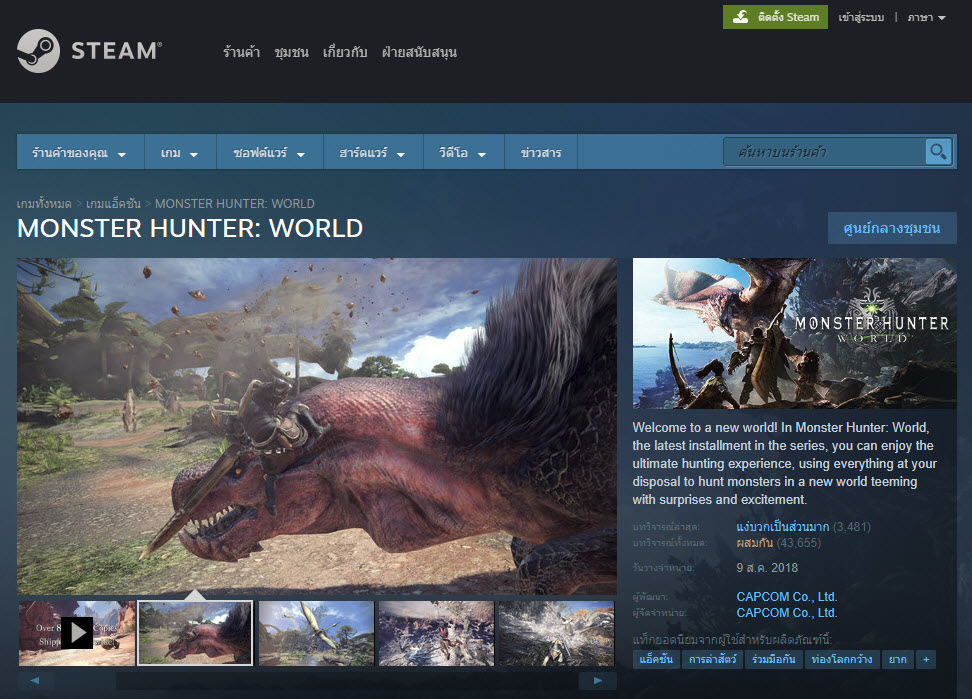Play the trailer video thumbnail
This screenshot has width=972, height=699.
click(77, 632)
